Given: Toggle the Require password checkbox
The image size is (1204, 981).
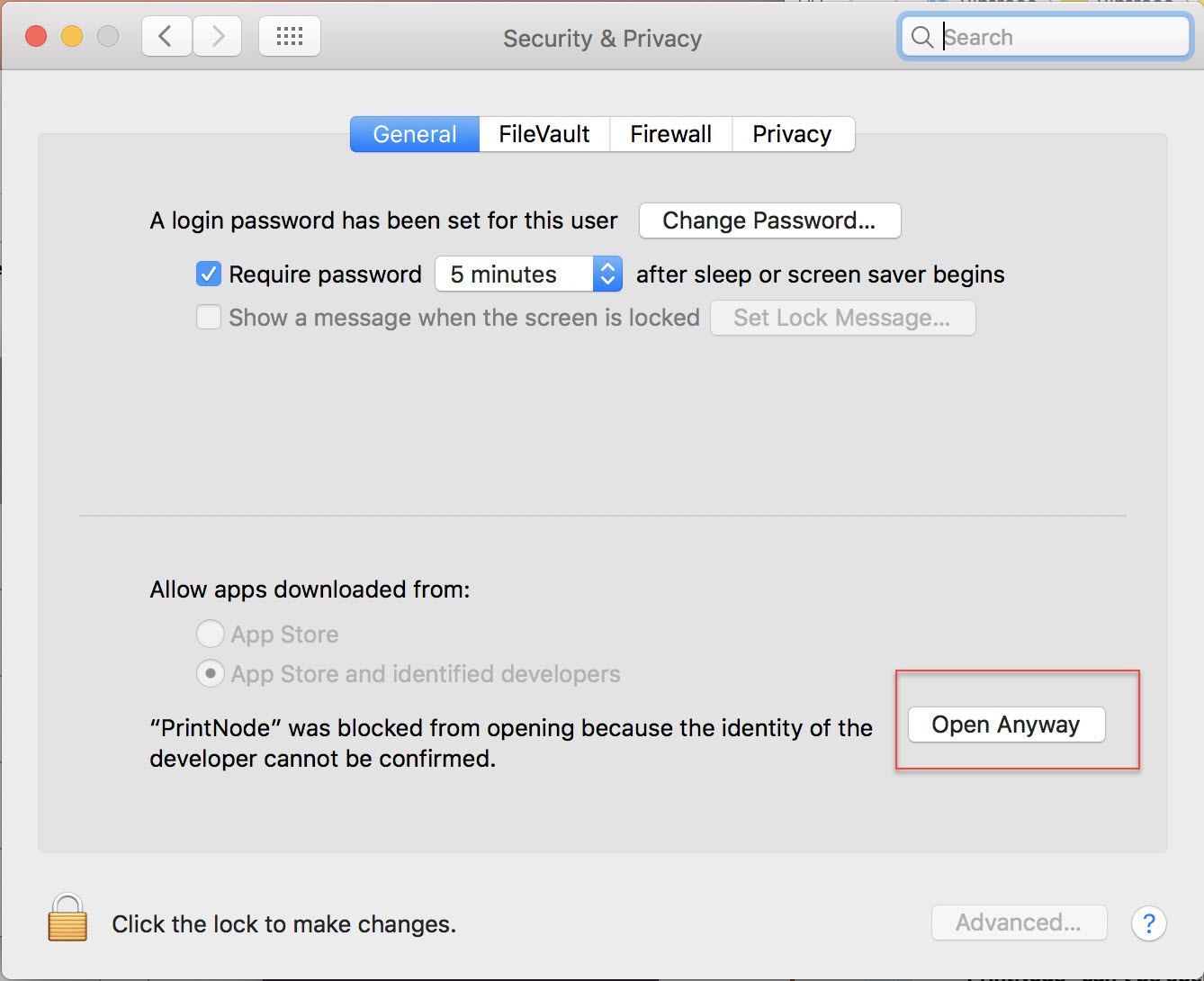Looking at the screenshot, I should [209, 274].
